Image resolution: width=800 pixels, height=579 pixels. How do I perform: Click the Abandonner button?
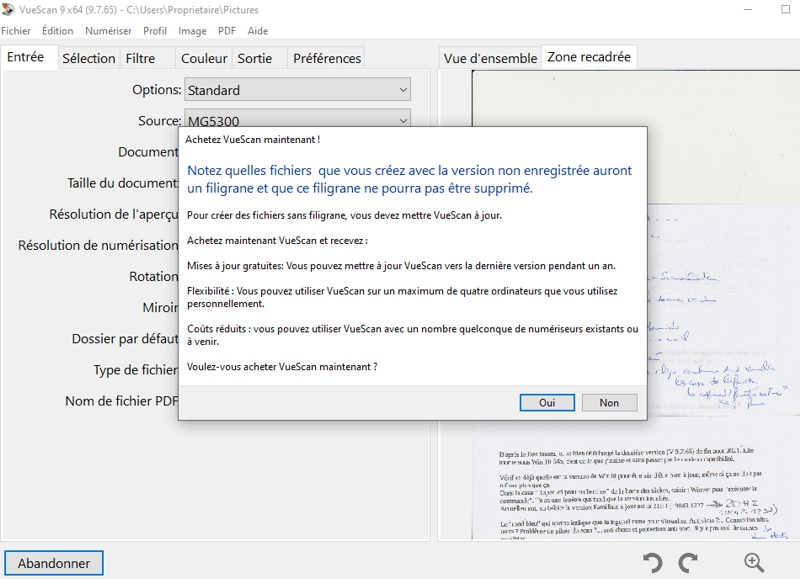[x=54, y=563]
